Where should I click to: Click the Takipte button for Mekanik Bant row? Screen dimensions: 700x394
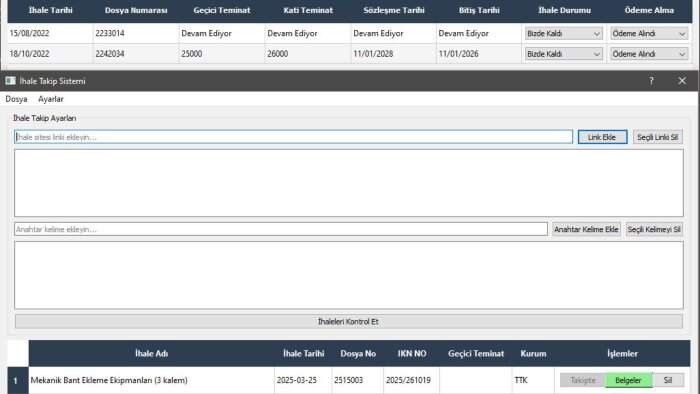point(583,380)
